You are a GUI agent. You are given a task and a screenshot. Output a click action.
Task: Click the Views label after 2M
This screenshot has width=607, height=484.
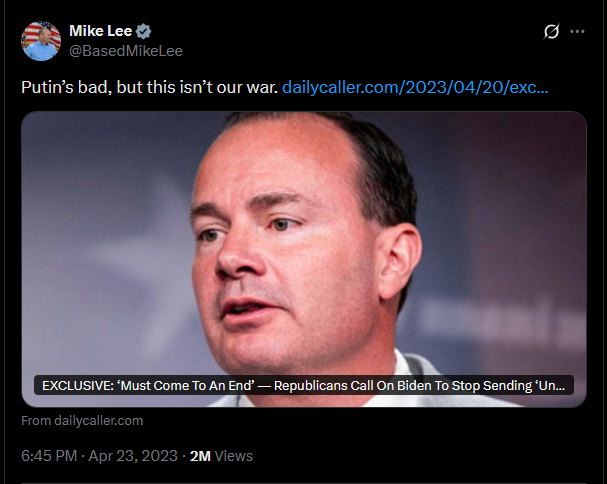233,456
